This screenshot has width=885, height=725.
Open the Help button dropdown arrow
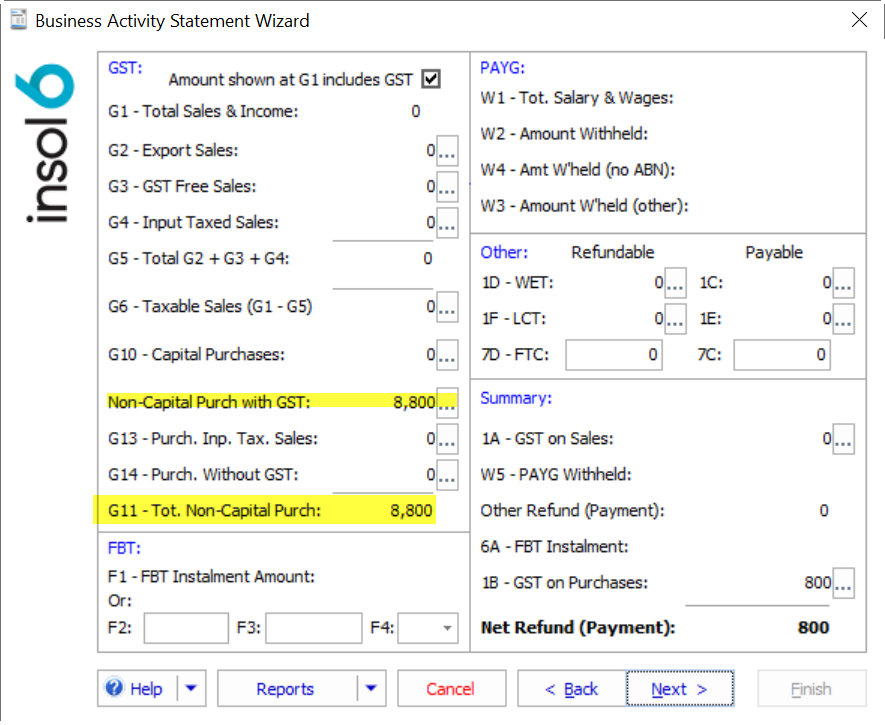click(x=191, y=689)
